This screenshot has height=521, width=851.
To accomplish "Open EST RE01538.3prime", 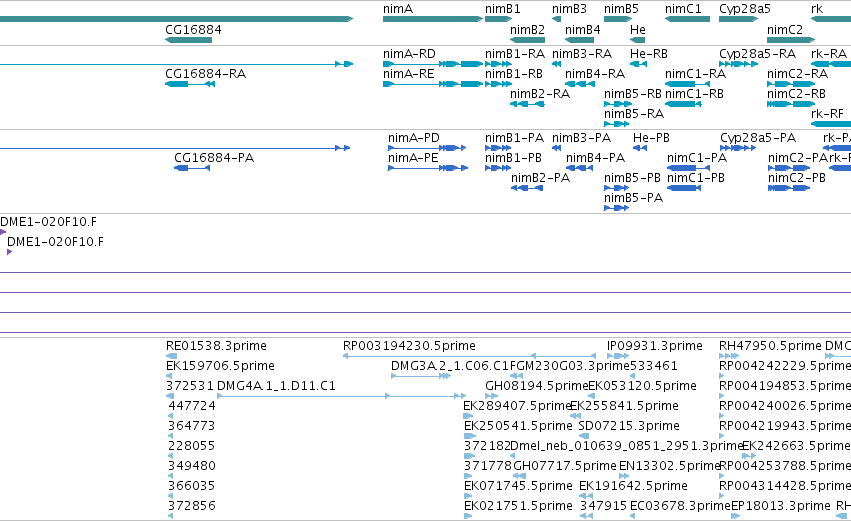I will (x=172, y=356).
